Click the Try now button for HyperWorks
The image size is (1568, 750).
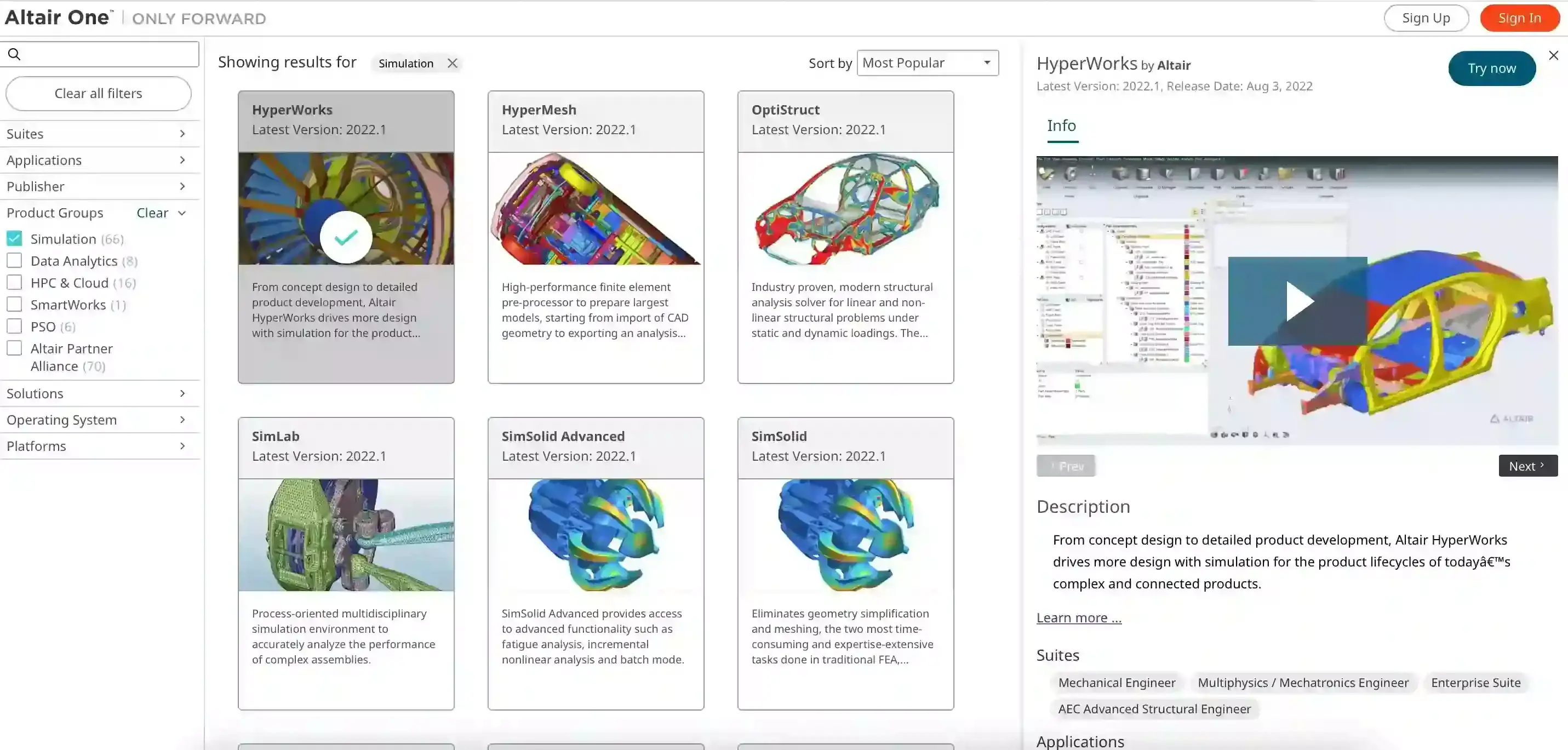1491,68
